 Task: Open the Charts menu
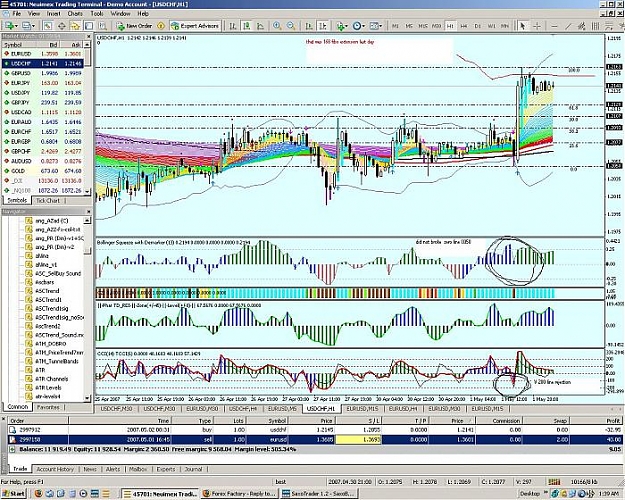tap(75, 14)
